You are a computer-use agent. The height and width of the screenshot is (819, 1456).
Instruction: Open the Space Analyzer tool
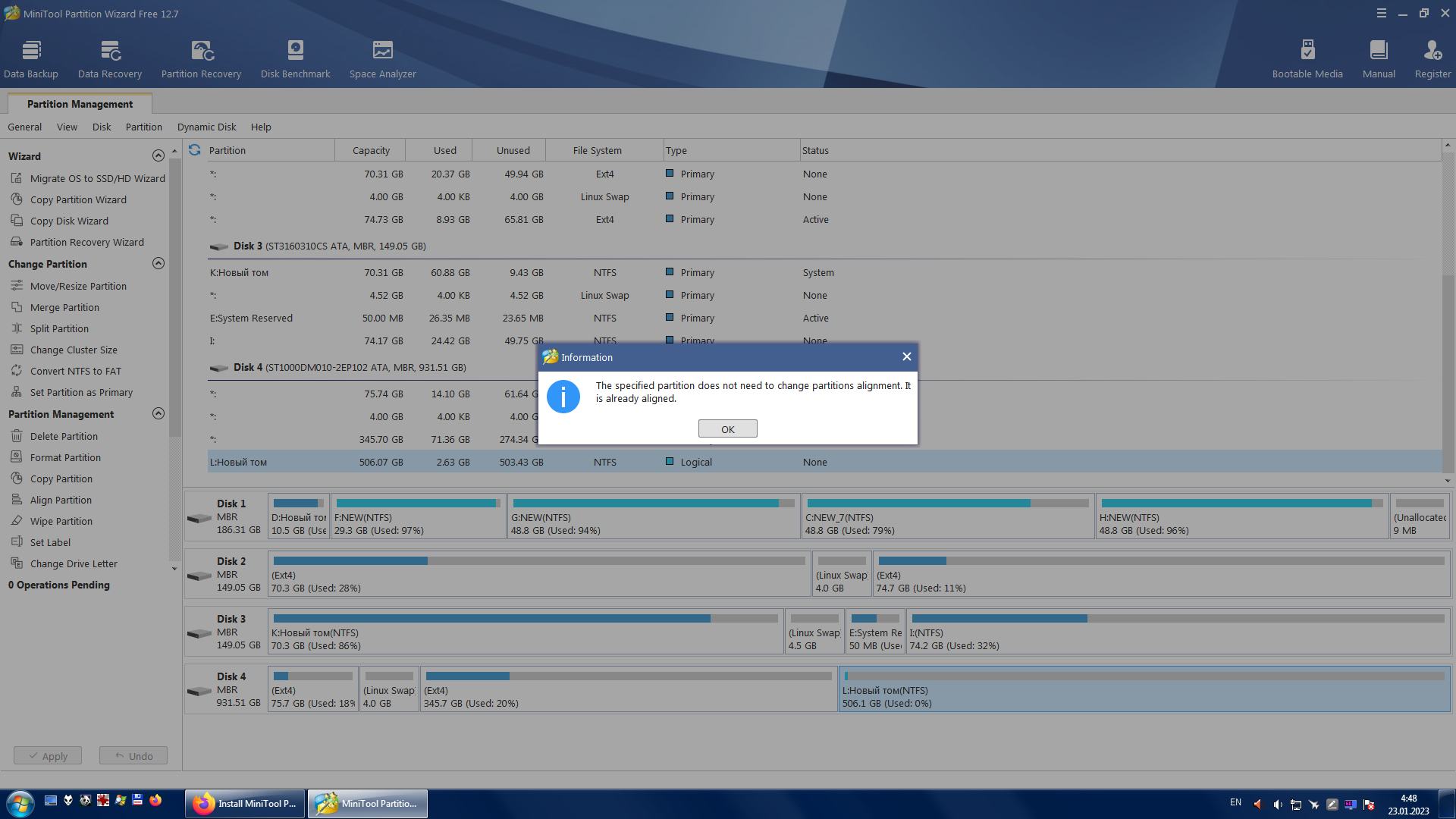pos(383,59)
